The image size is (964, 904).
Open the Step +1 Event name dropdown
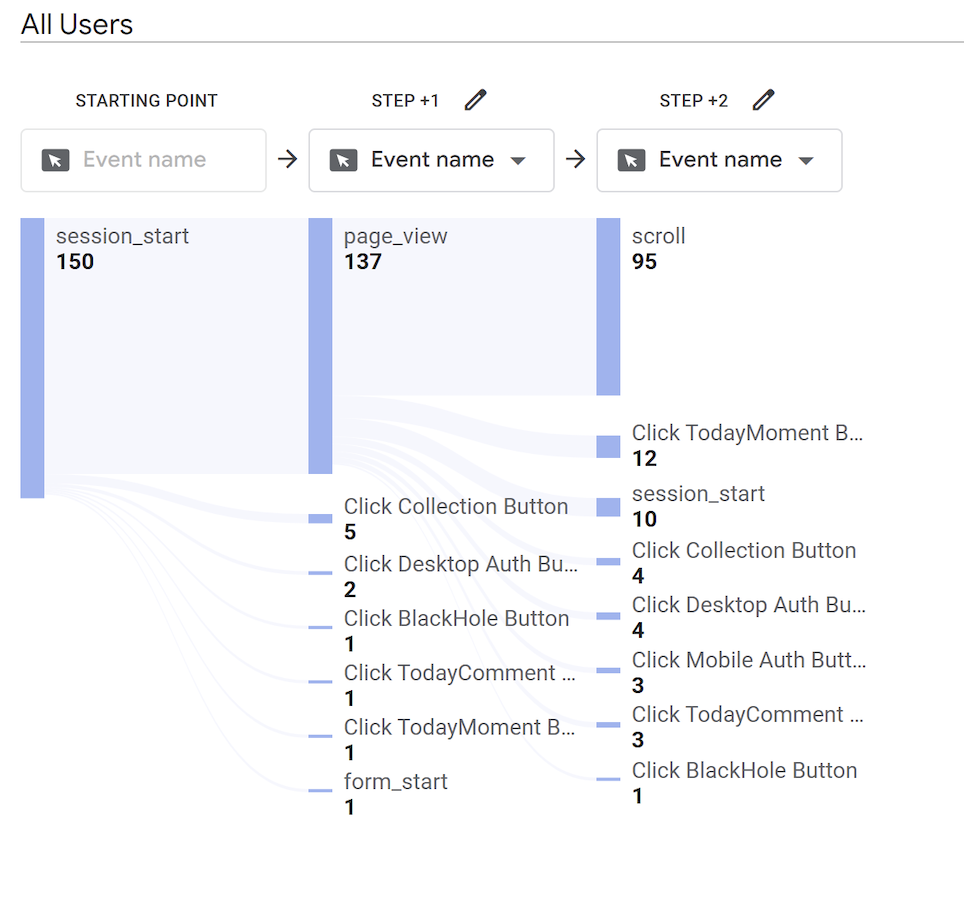click(x=518, y=161)
